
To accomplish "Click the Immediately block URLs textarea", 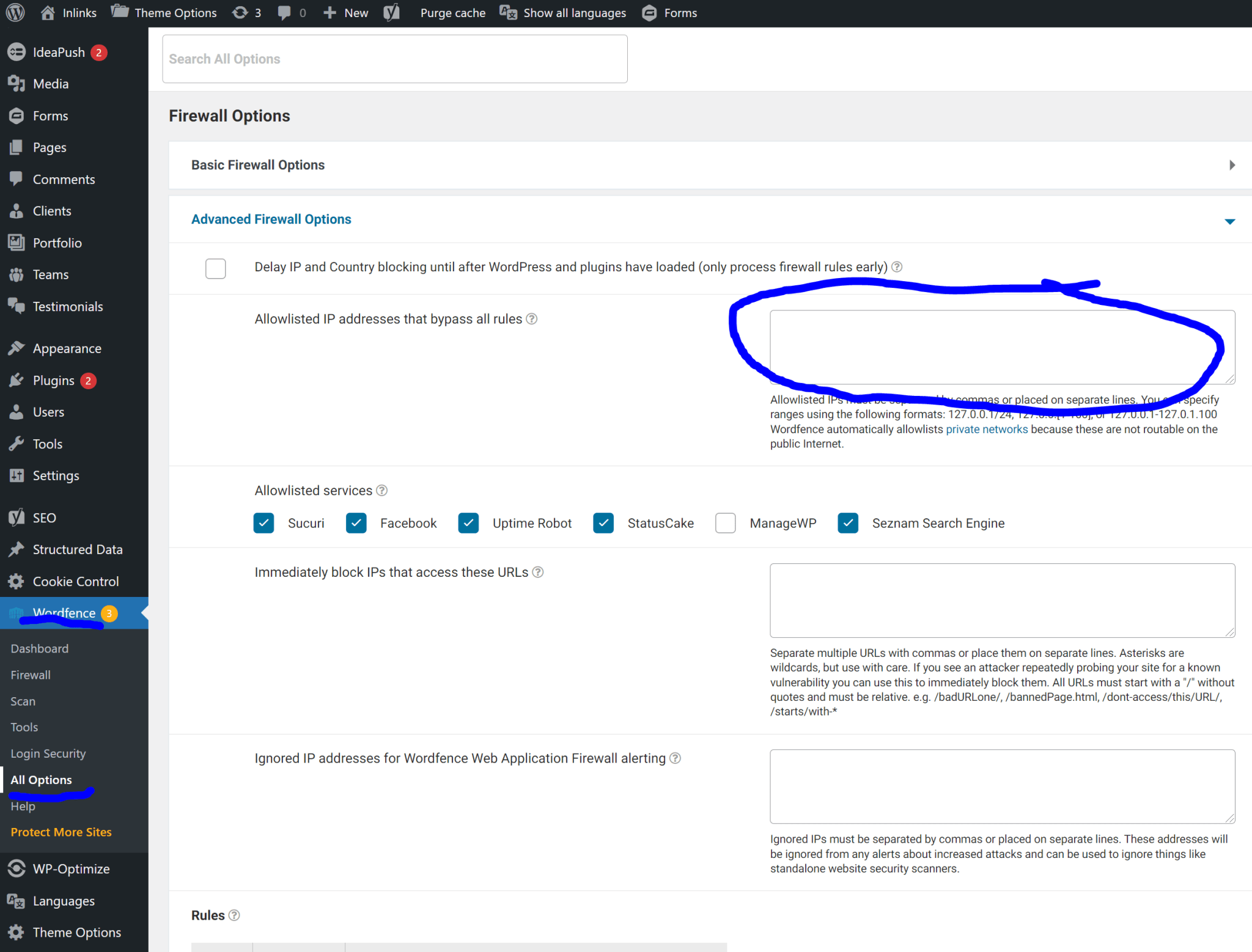I will pyautogui.click(x=1003, y=600).
